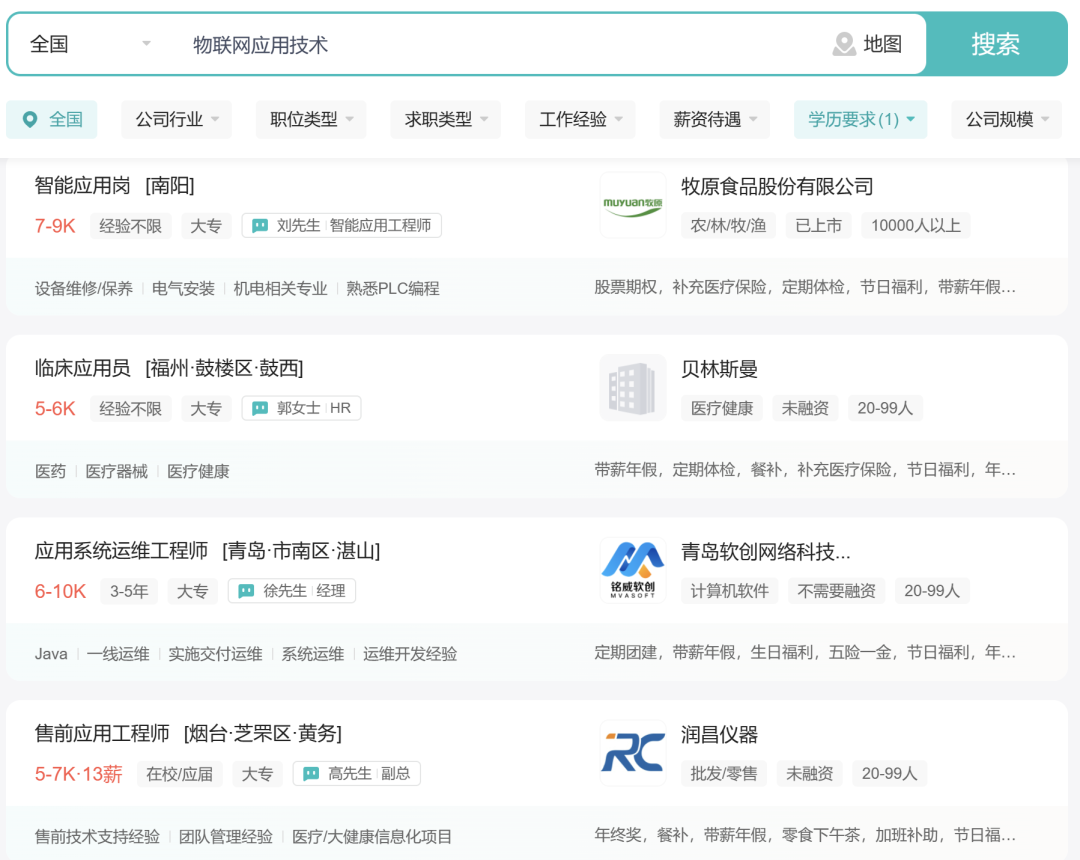The height and width of the screenshot is (860, 1080).
Task: Click the 贝林斯曼 placeholder building logo
Action: [x=633, y=388]
